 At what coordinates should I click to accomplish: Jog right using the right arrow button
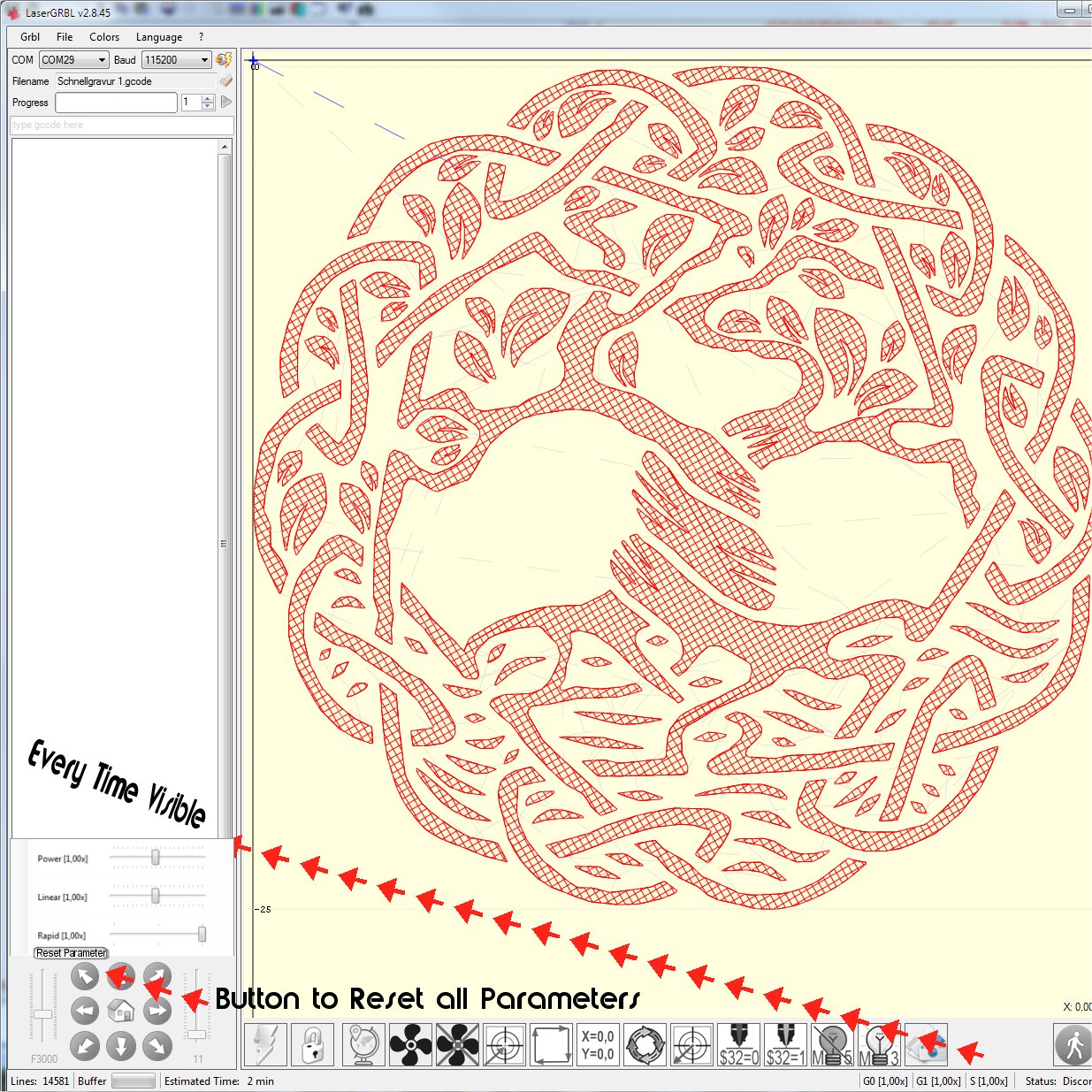tap(157, 1011)
